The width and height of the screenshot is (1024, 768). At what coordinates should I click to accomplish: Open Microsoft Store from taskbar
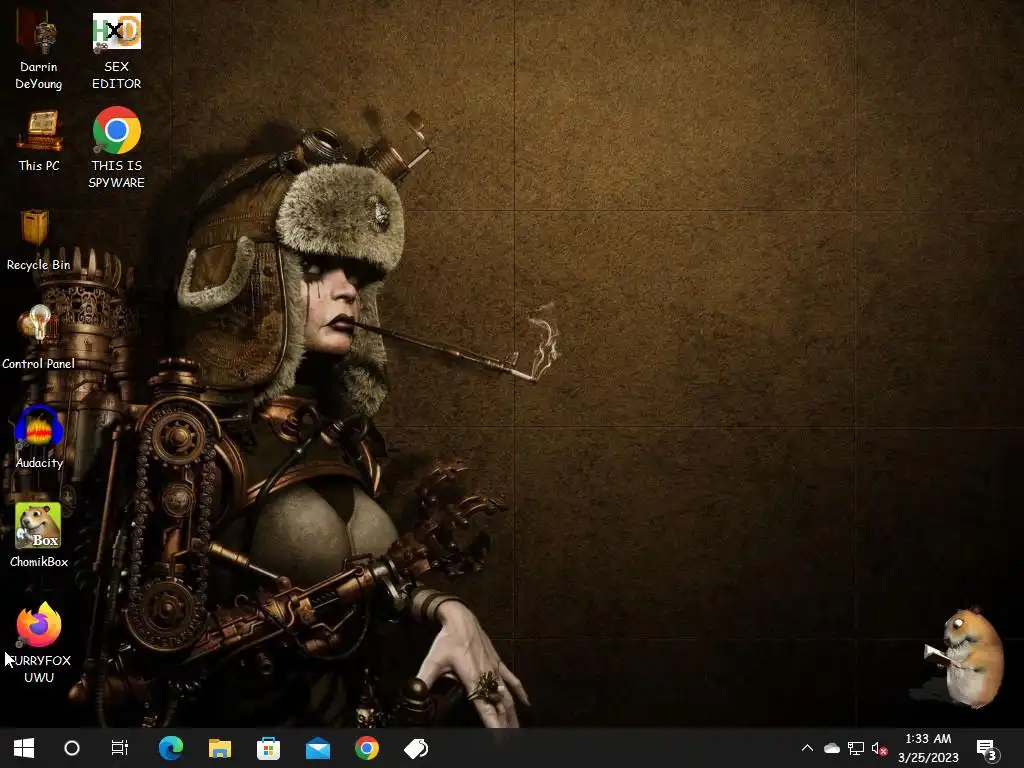(268, 748)
